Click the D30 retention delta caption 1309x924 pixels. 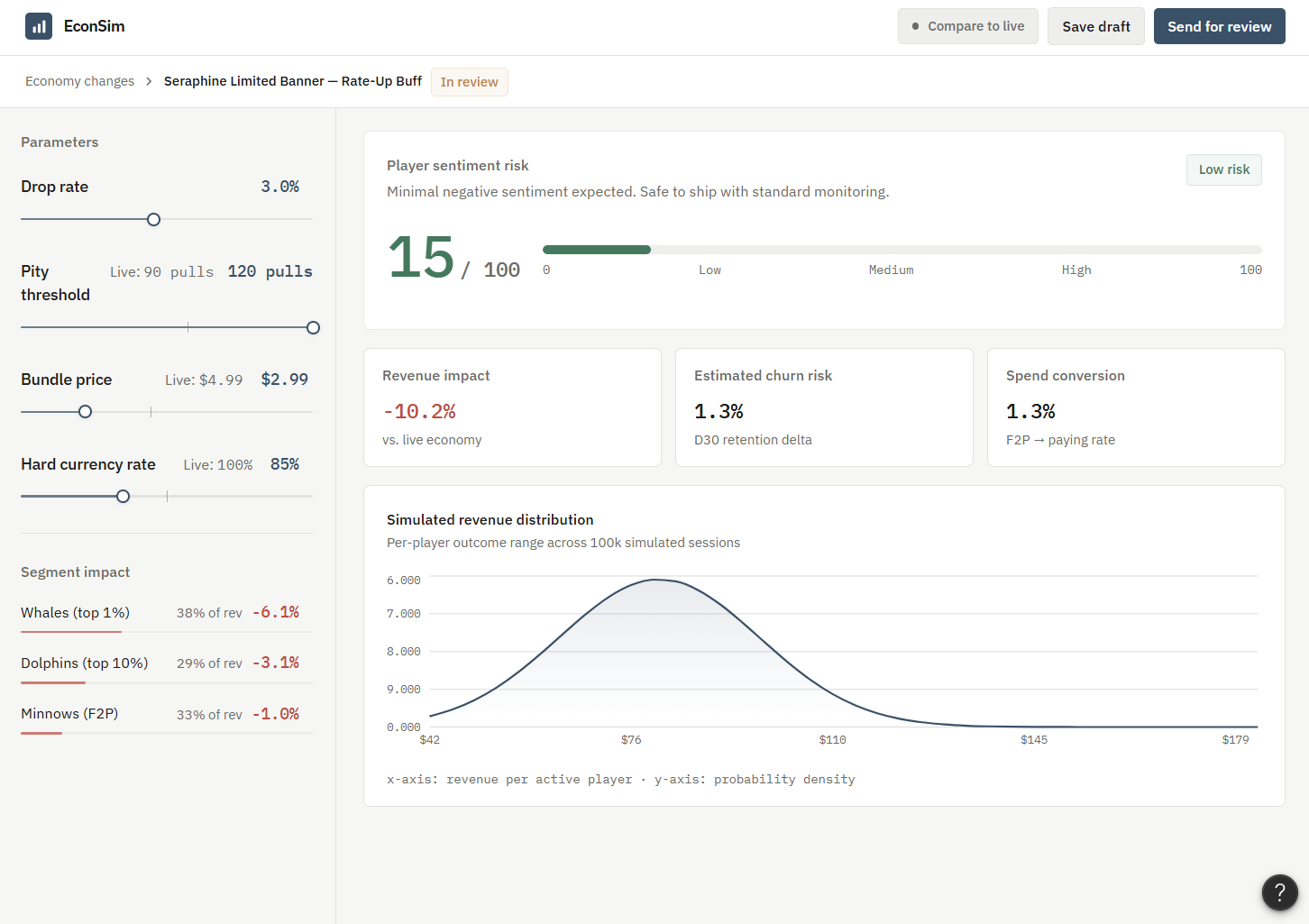pyautogui.click(x=753, y=440)
